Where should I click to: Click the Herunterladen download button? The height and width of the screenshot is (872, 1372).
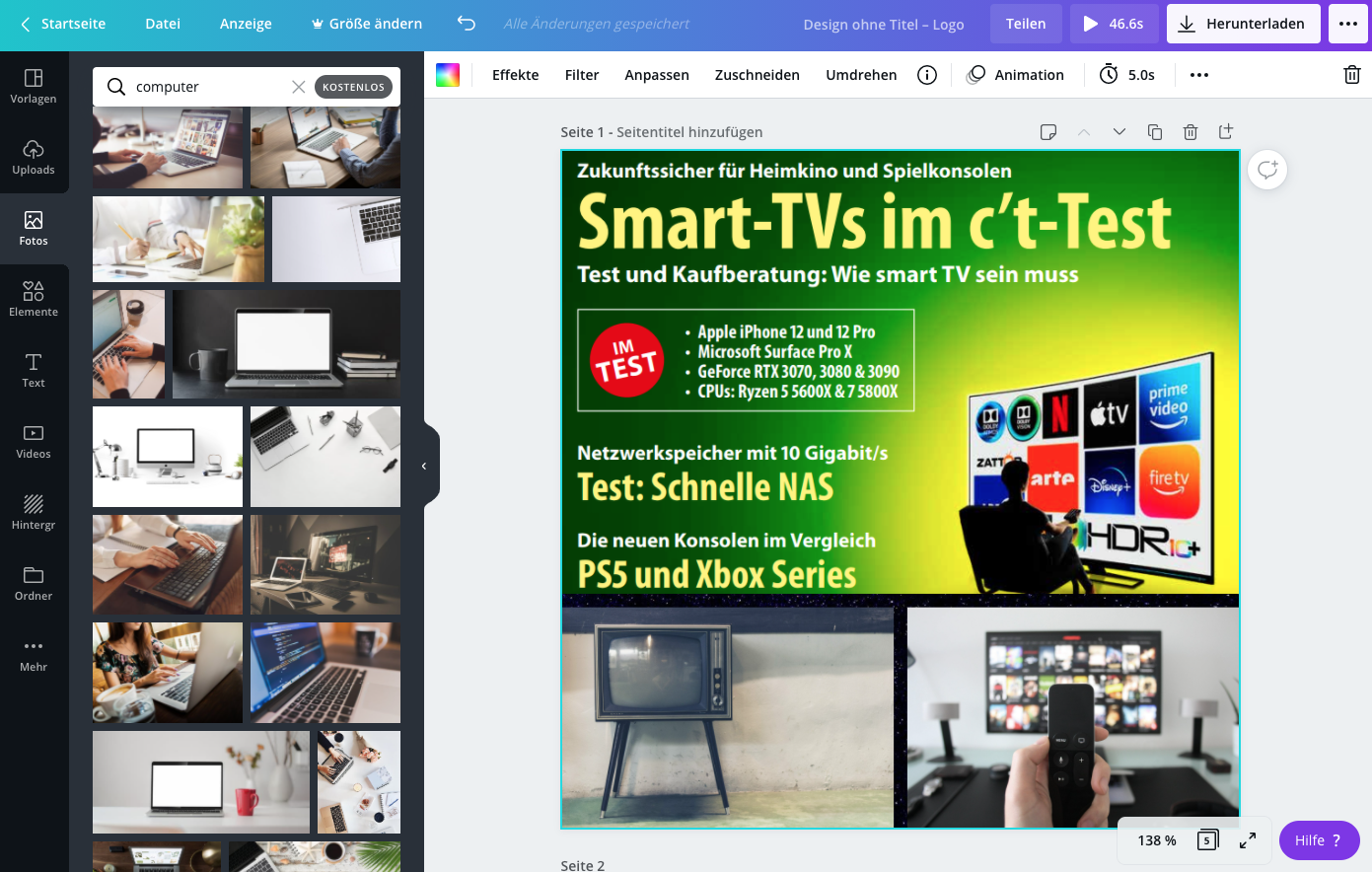1244,24
